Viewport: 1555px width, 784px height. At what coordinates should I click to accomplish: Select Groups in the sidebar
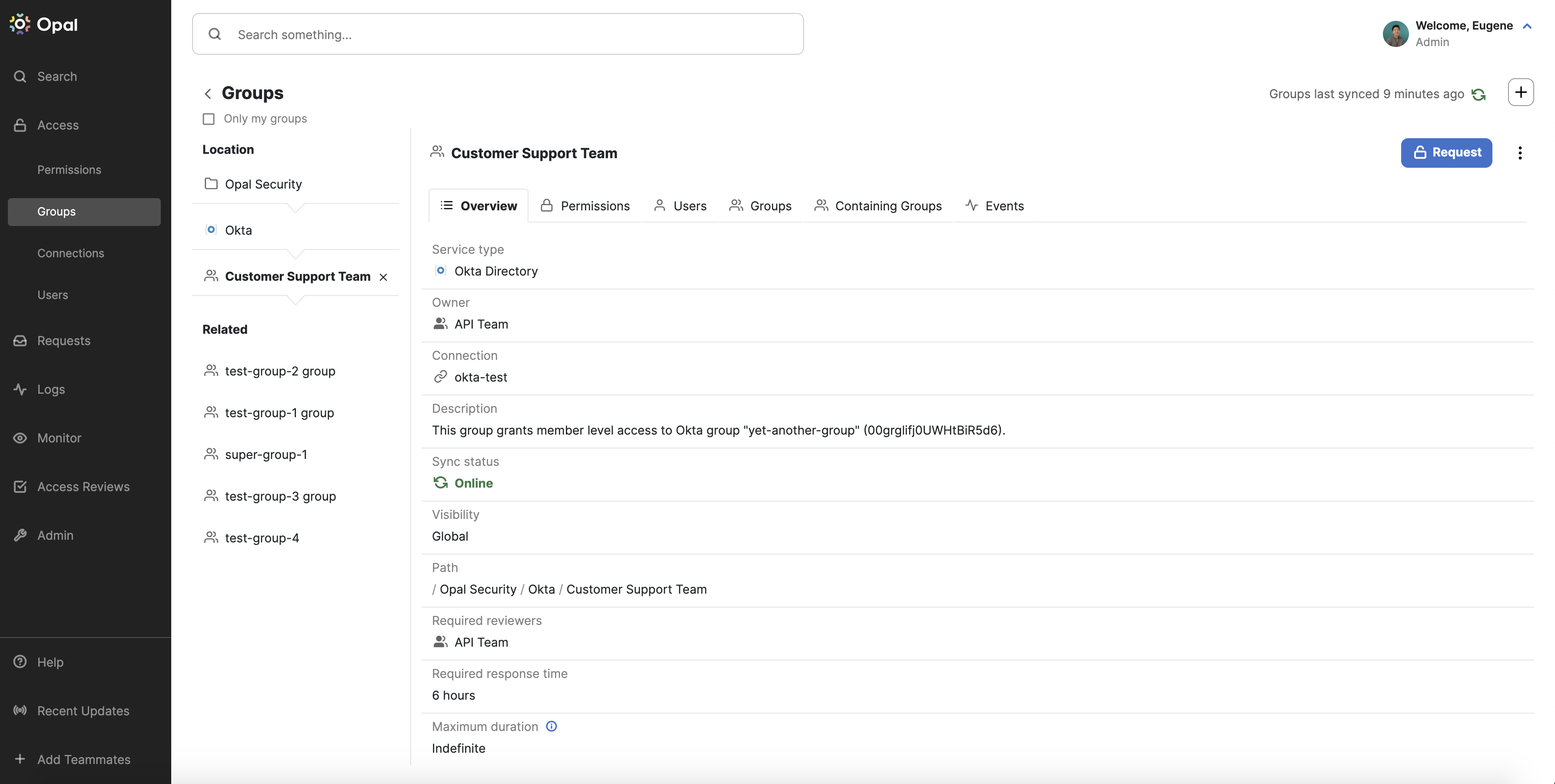(84, 212)
